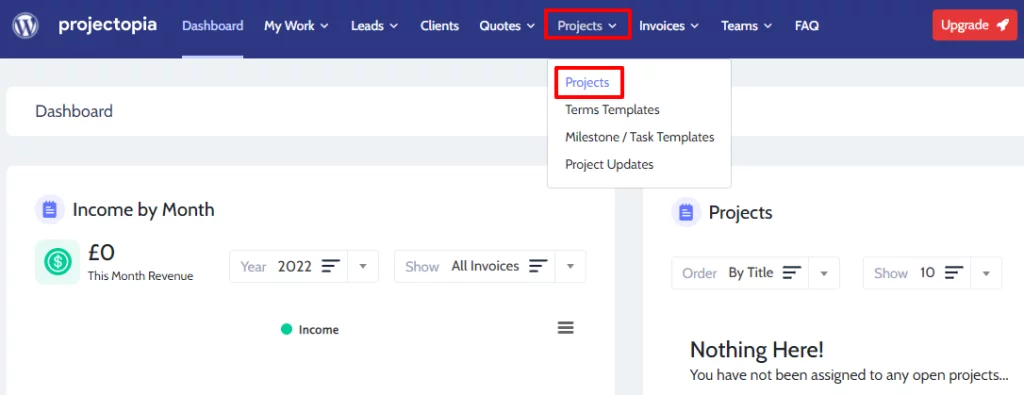Click the Show 10 arrow

(987, 273)
